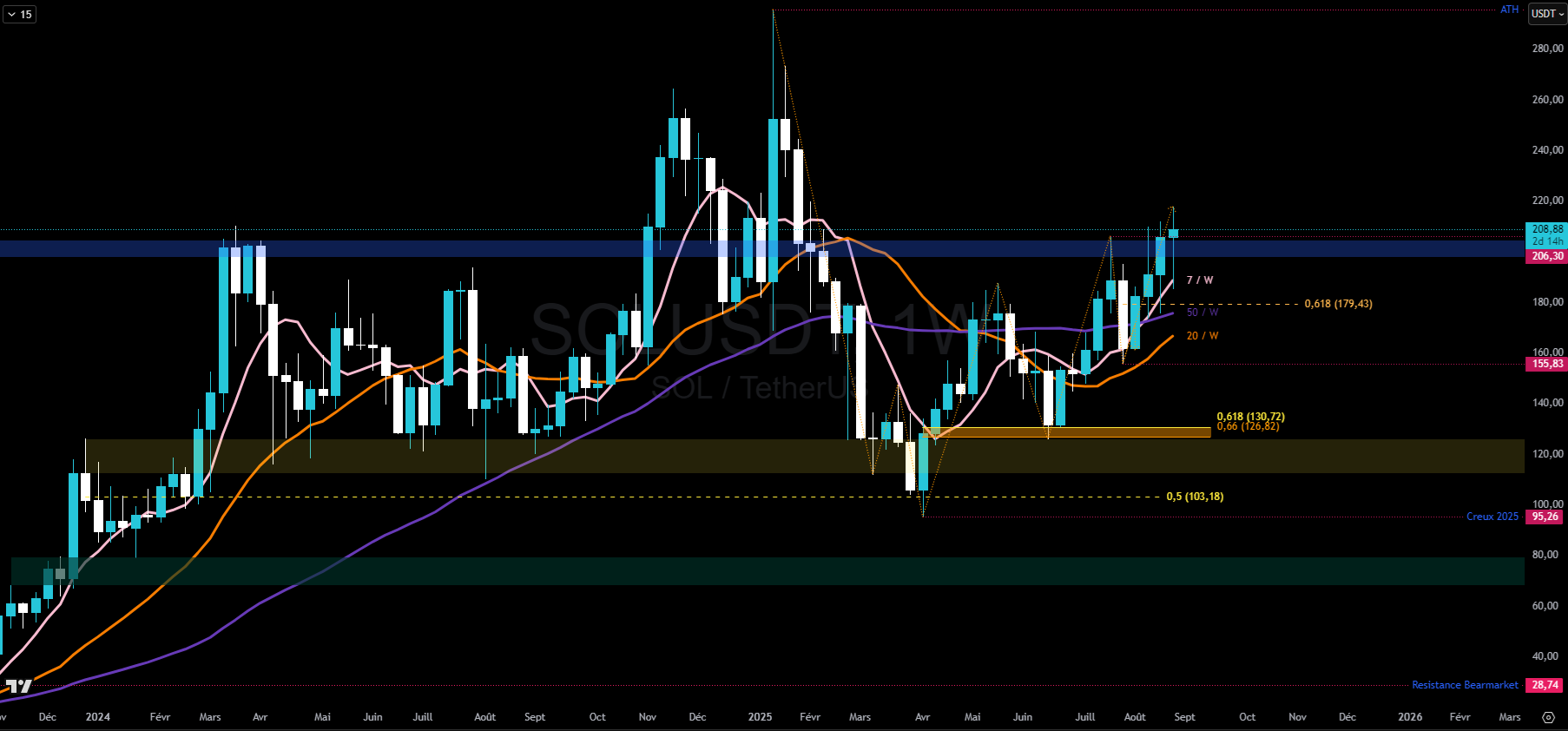Select the 28,74 price axis label
This screenshot has width=1568, height=731.
(1545, 685)
